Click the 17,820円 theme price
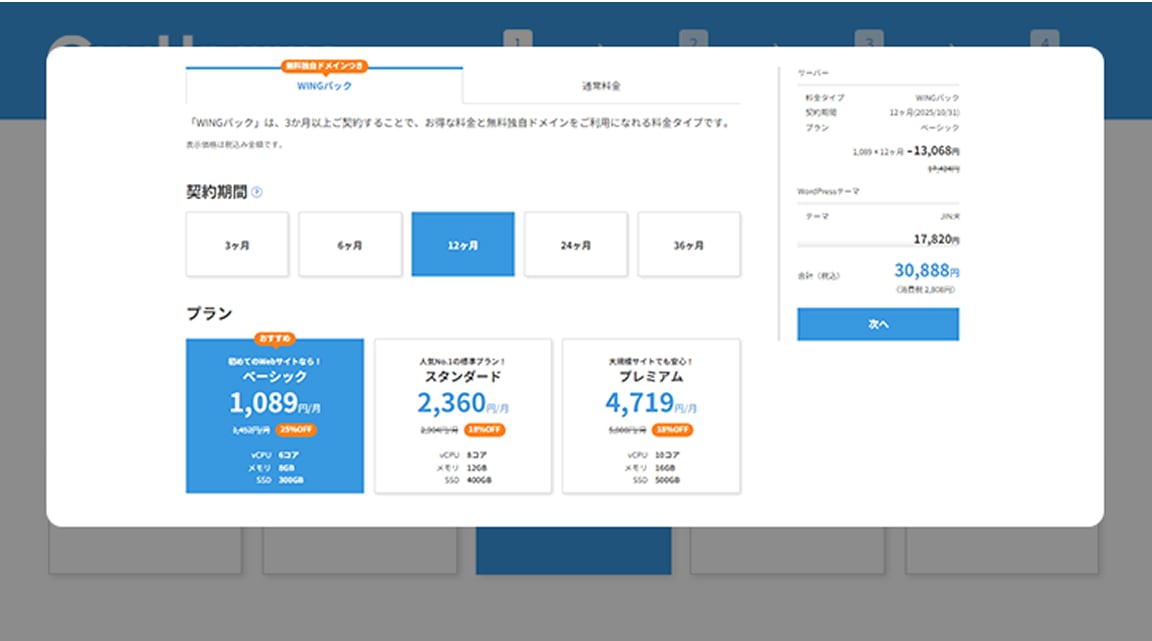 [x=936, y=239]
